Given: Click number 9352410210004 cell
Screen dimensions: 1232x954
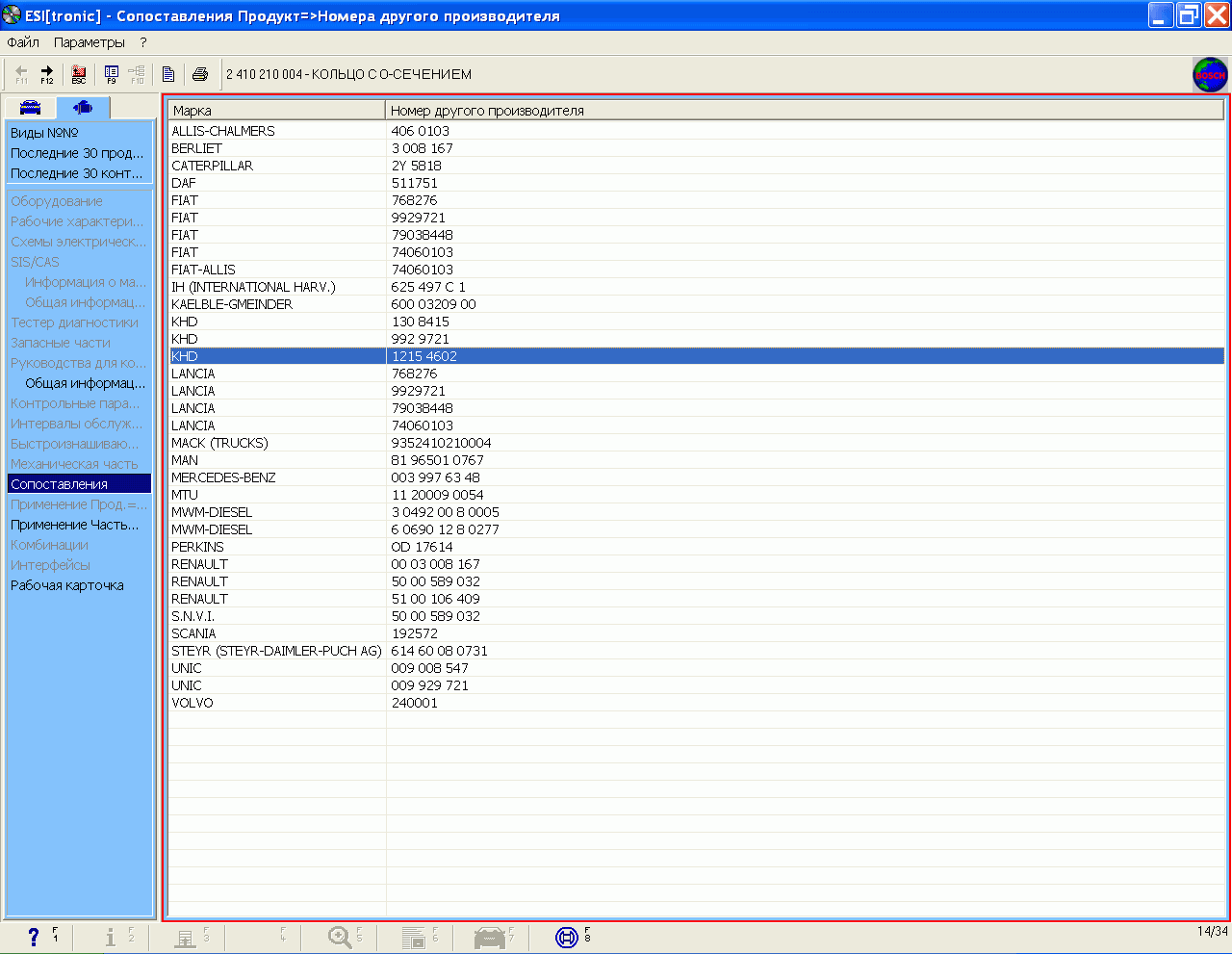Looking at the screenshot, I should point(441,443).
